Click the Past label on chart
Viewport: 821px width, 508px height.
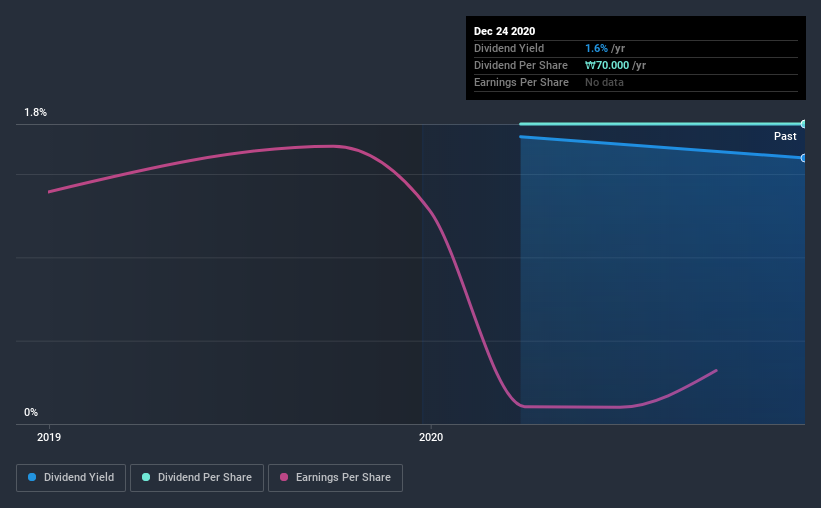click(785, 136)
